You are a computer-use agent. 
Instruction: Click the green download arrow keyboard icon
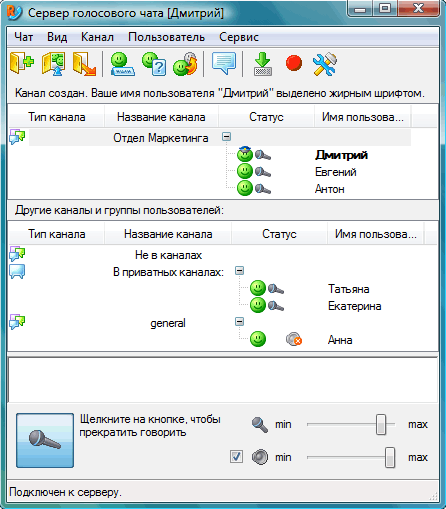click(x=263, y=63)
